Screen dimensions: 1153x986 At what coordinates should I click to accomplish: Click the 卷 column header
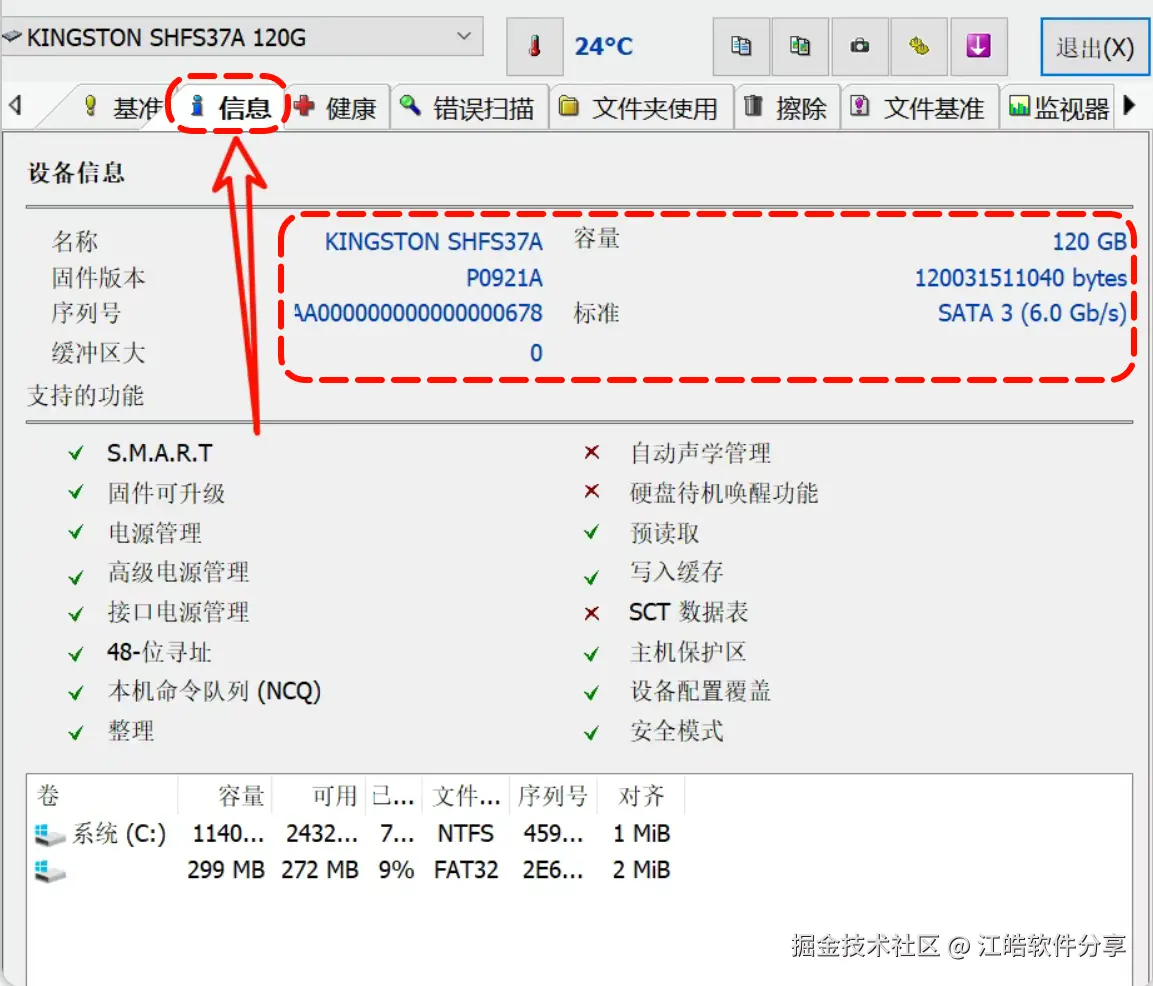click(103, 795)
